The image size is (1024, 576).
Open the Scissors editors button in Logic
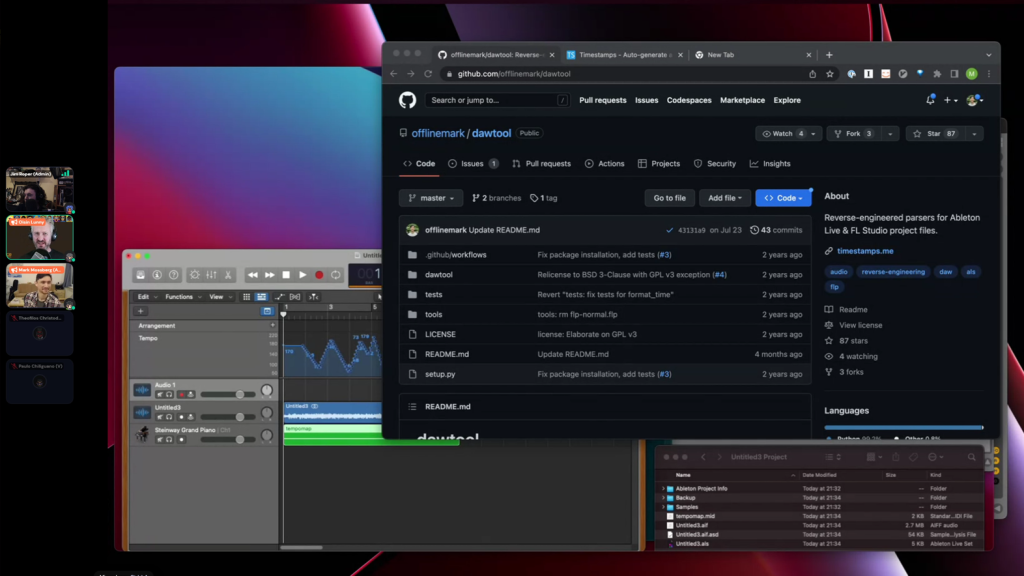pyautogui.click(x=228, y=275)
